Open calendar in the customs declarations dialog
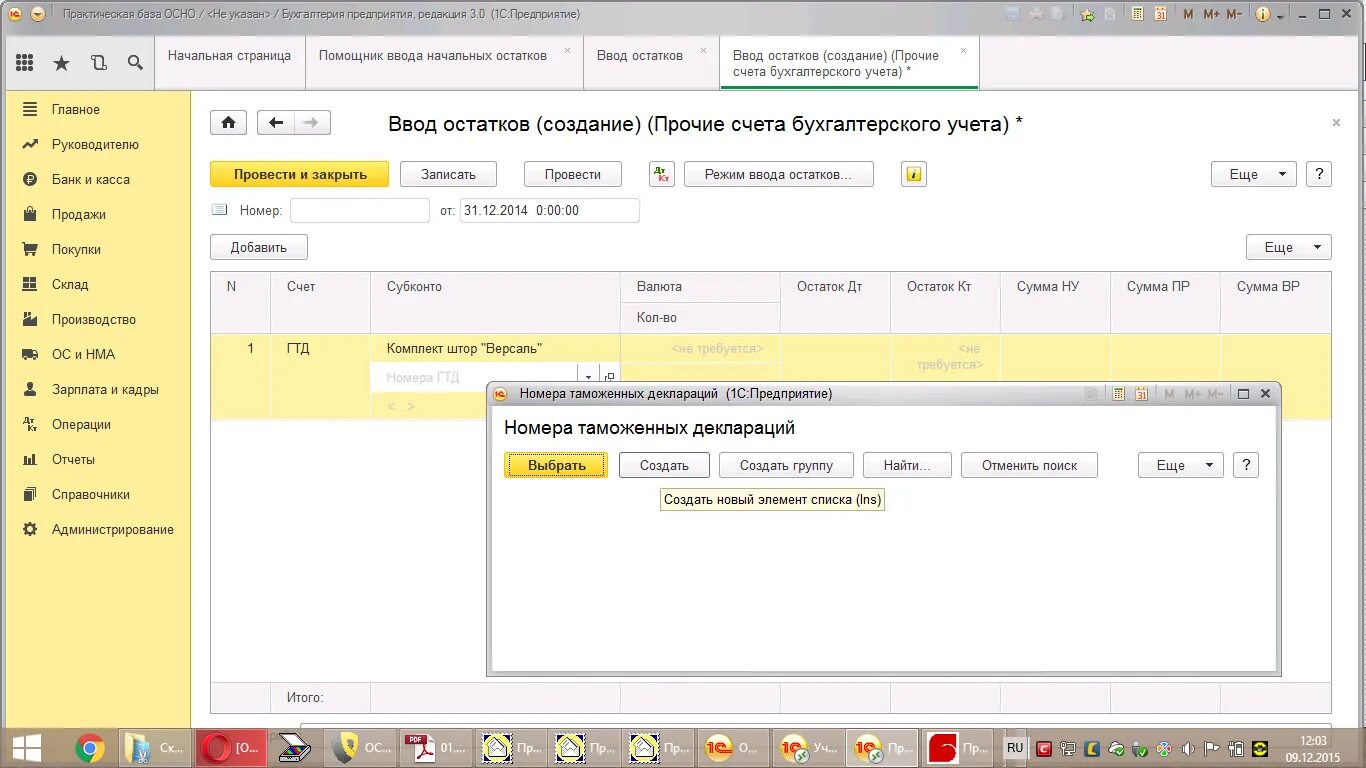The width and height of the screenshot is (1366, 768). click(x=1142, y=394)
